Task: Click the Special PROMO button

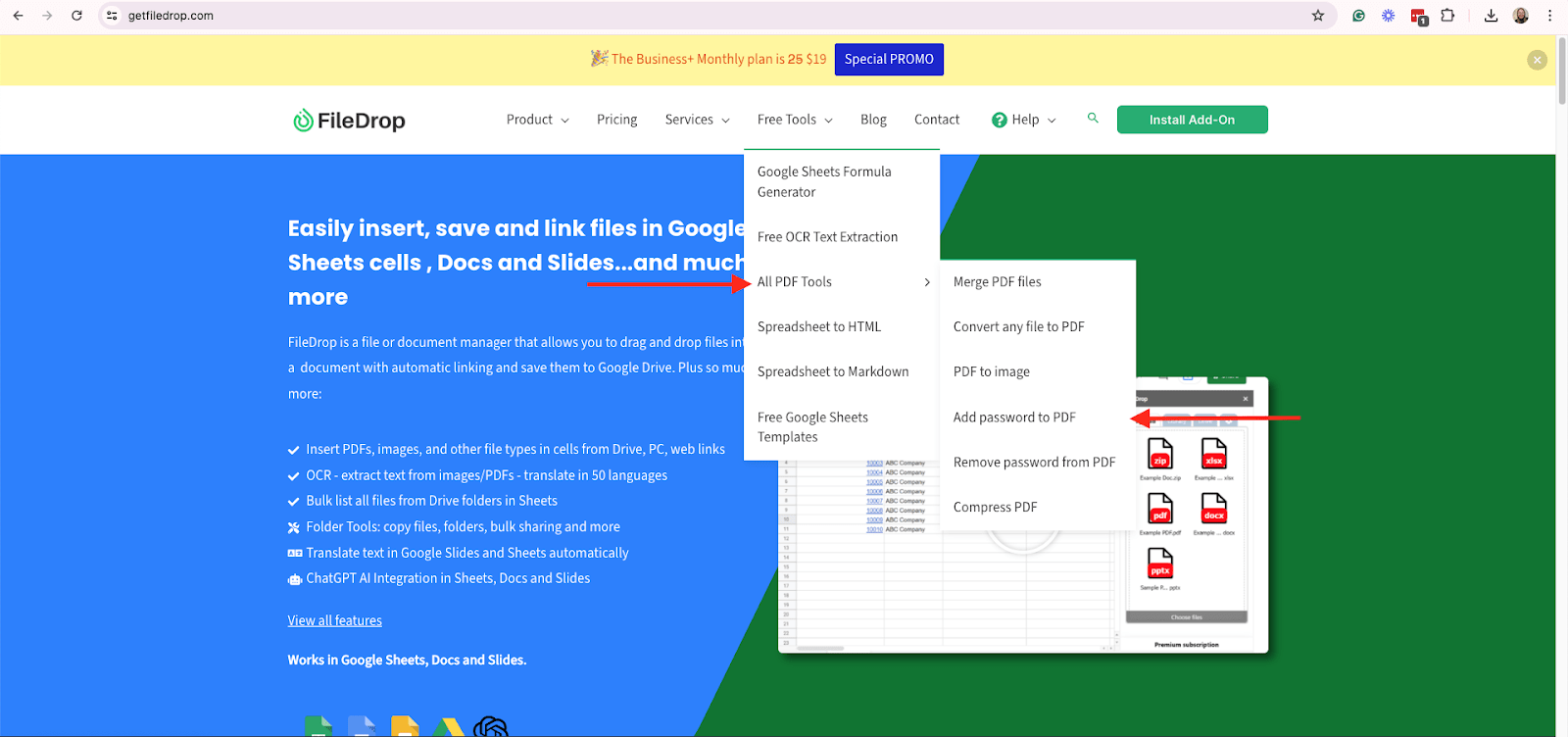Action: coord(889,59)
